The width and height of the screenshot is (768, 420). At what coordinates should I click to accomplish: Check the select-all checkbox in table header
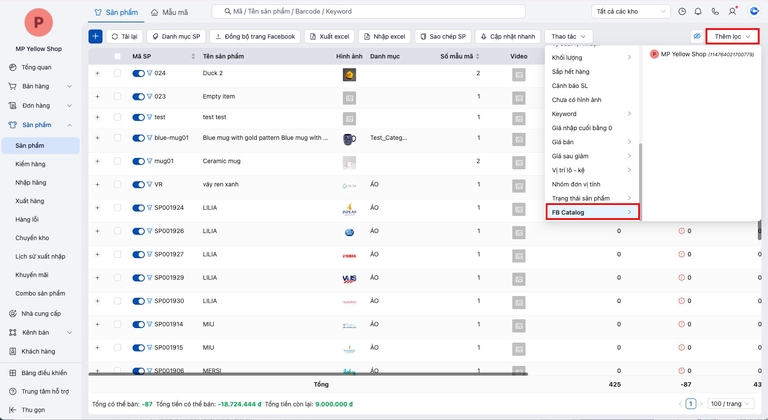[117, 57]
